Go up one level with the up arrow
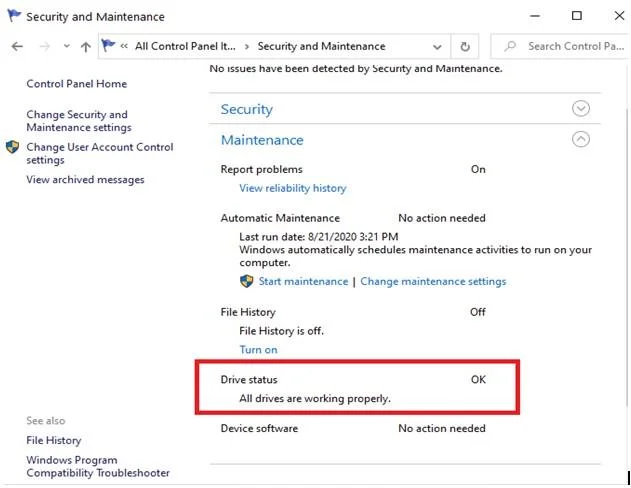Screen dimensions: 631x488 pos(85,47)
